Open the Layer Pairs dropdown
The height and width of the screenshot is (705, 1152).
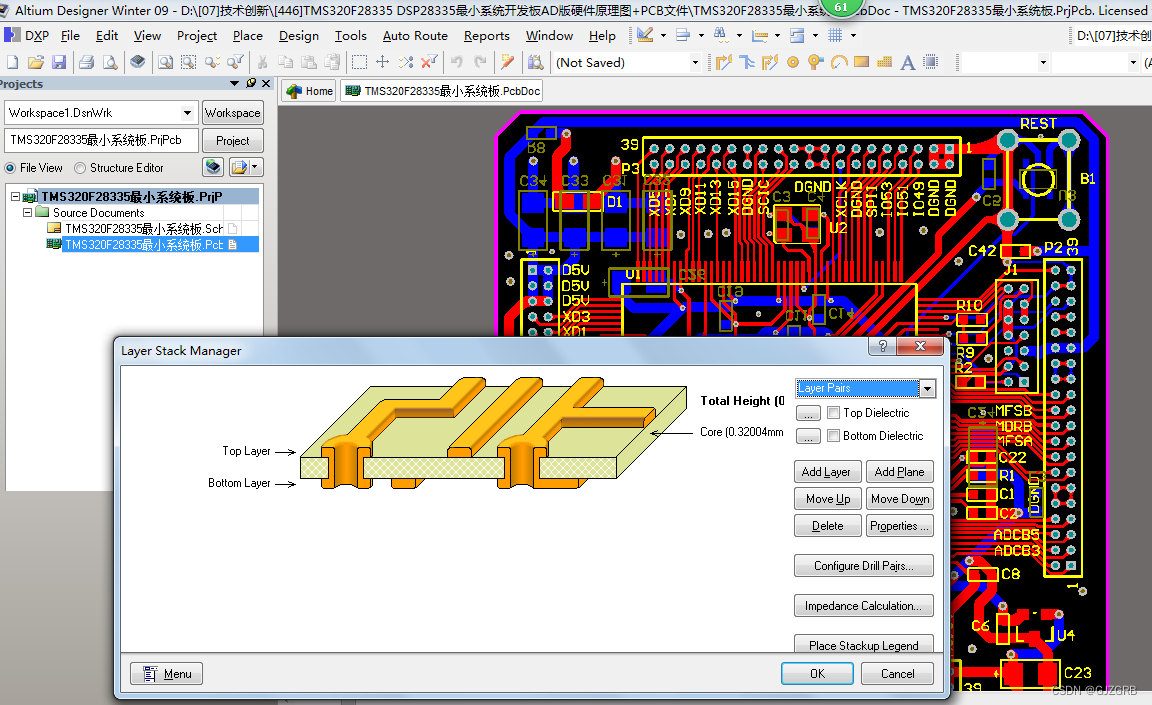(928, 388)
